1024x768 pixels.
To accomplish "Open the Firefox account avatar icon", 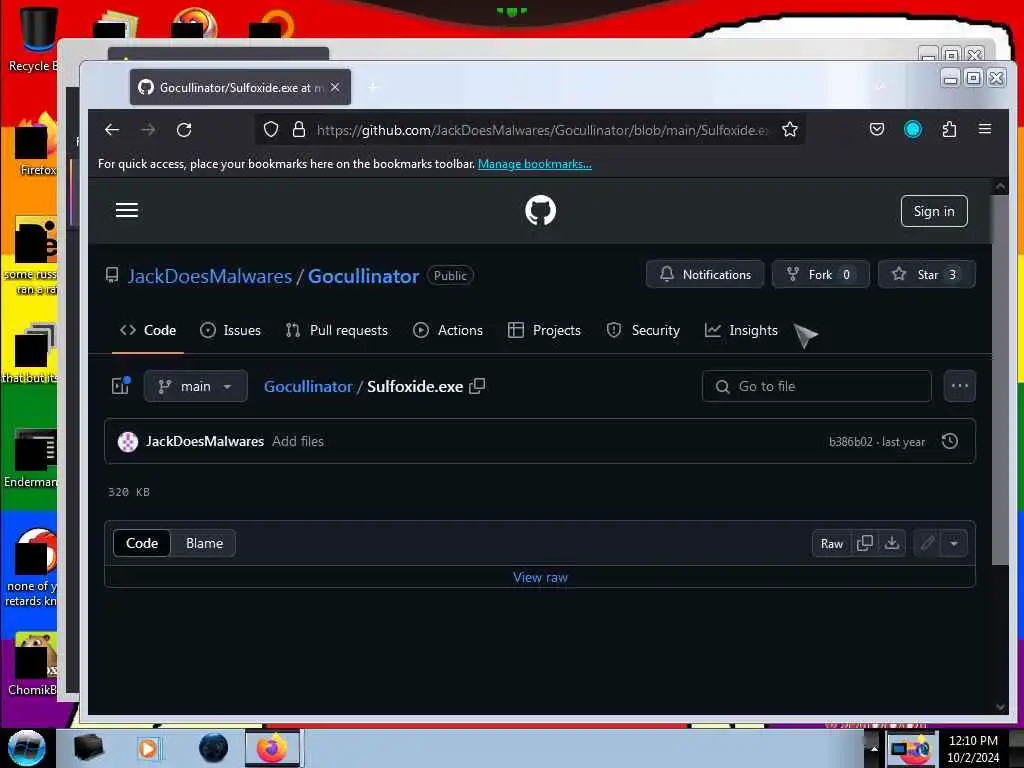I will [x=913, y=129].
